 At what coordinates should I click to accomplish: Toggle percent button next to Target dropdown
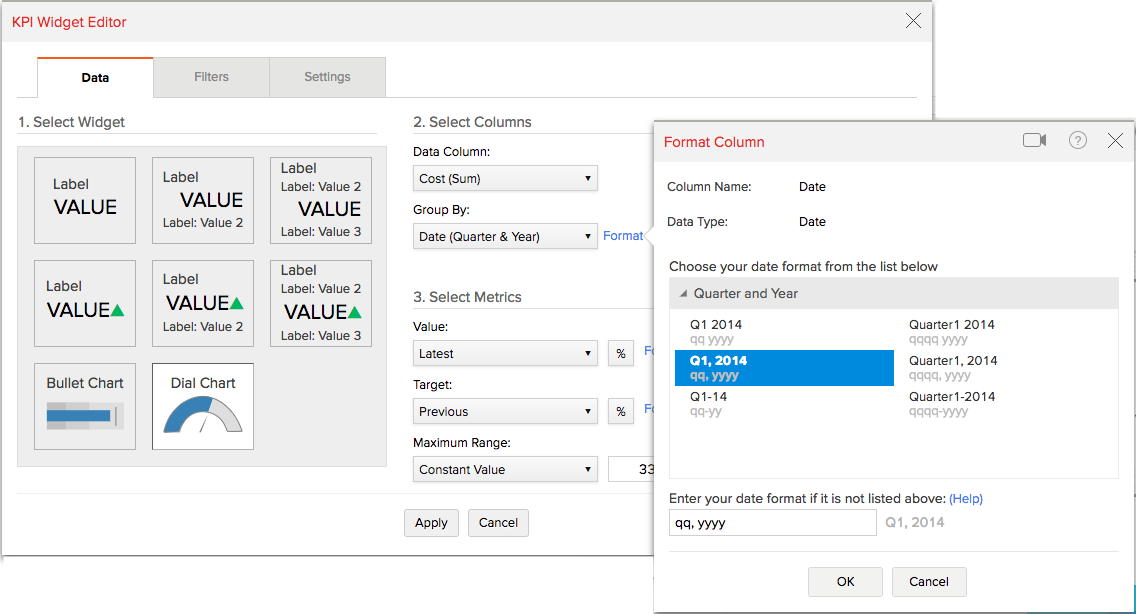coord(621,412)
